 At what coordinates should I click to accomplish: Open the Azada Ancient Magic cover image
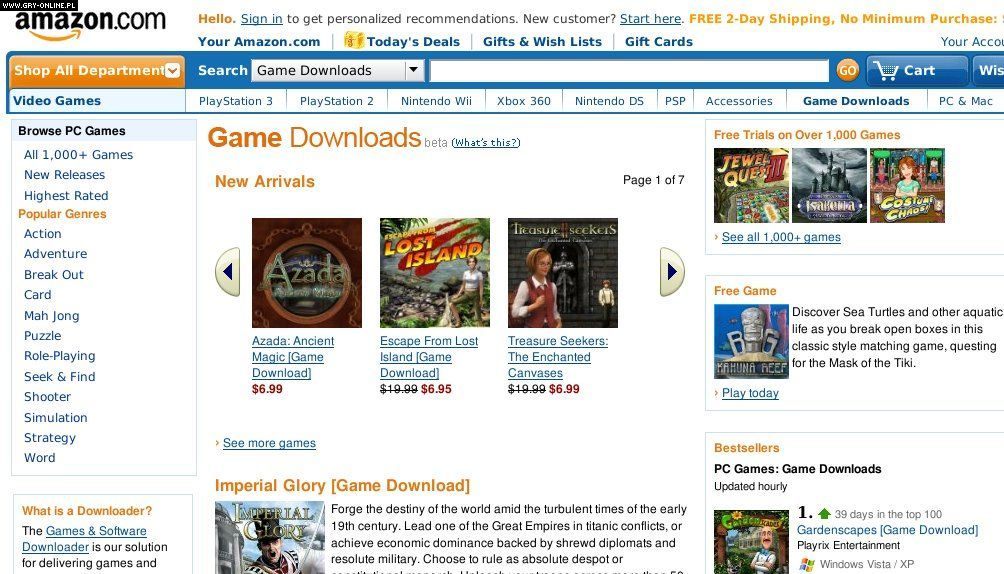tap(307, 273)
